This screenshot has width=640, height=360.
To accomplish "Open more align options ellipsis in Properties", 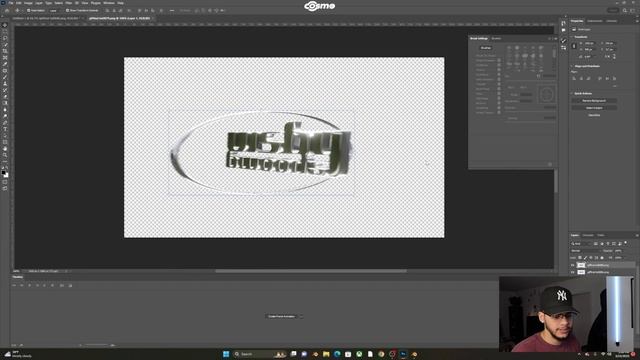I will click(615, 86).
